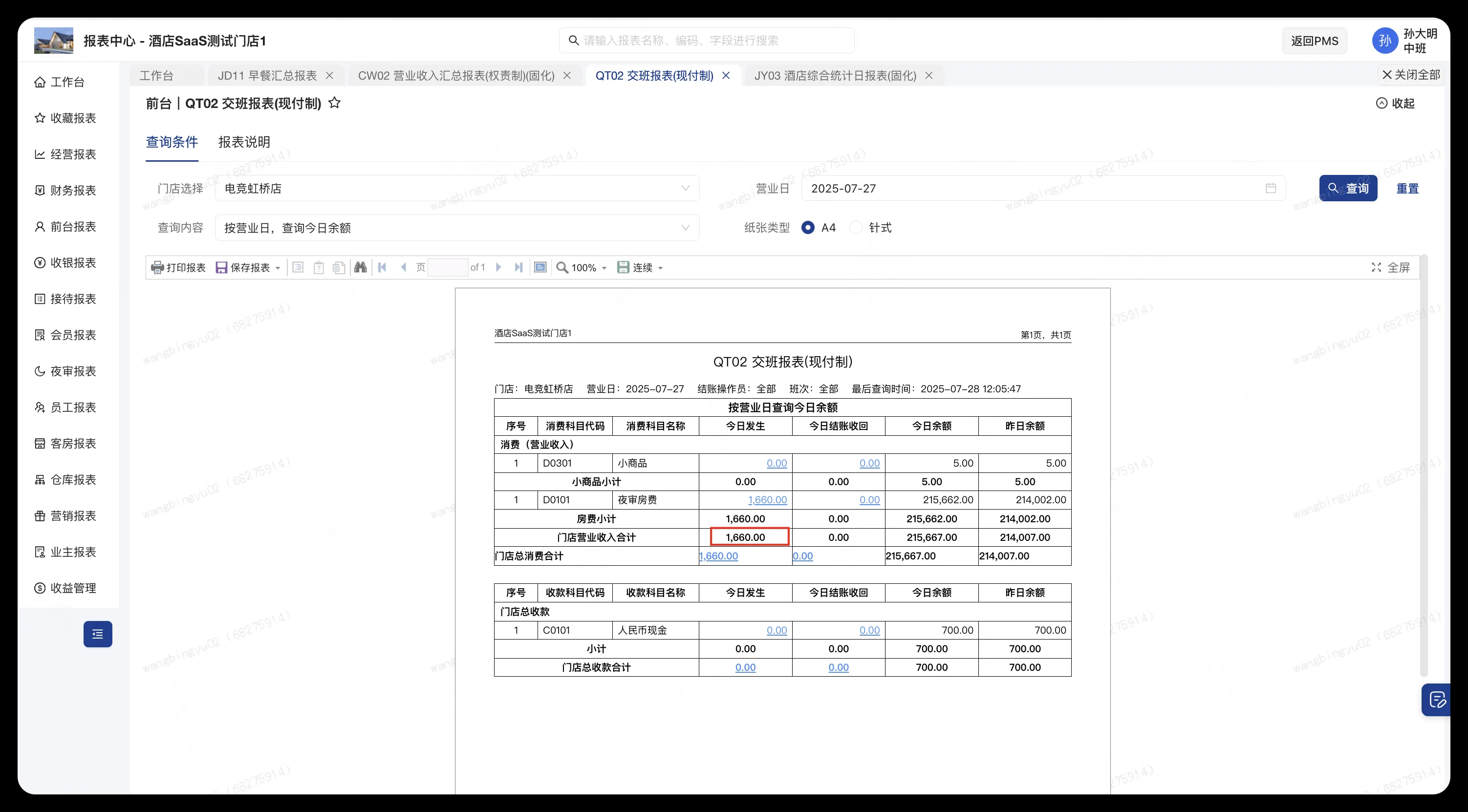The image size is (1468, 812).
Task: Click the 返回PMS button
Action: pos(1314,41)
